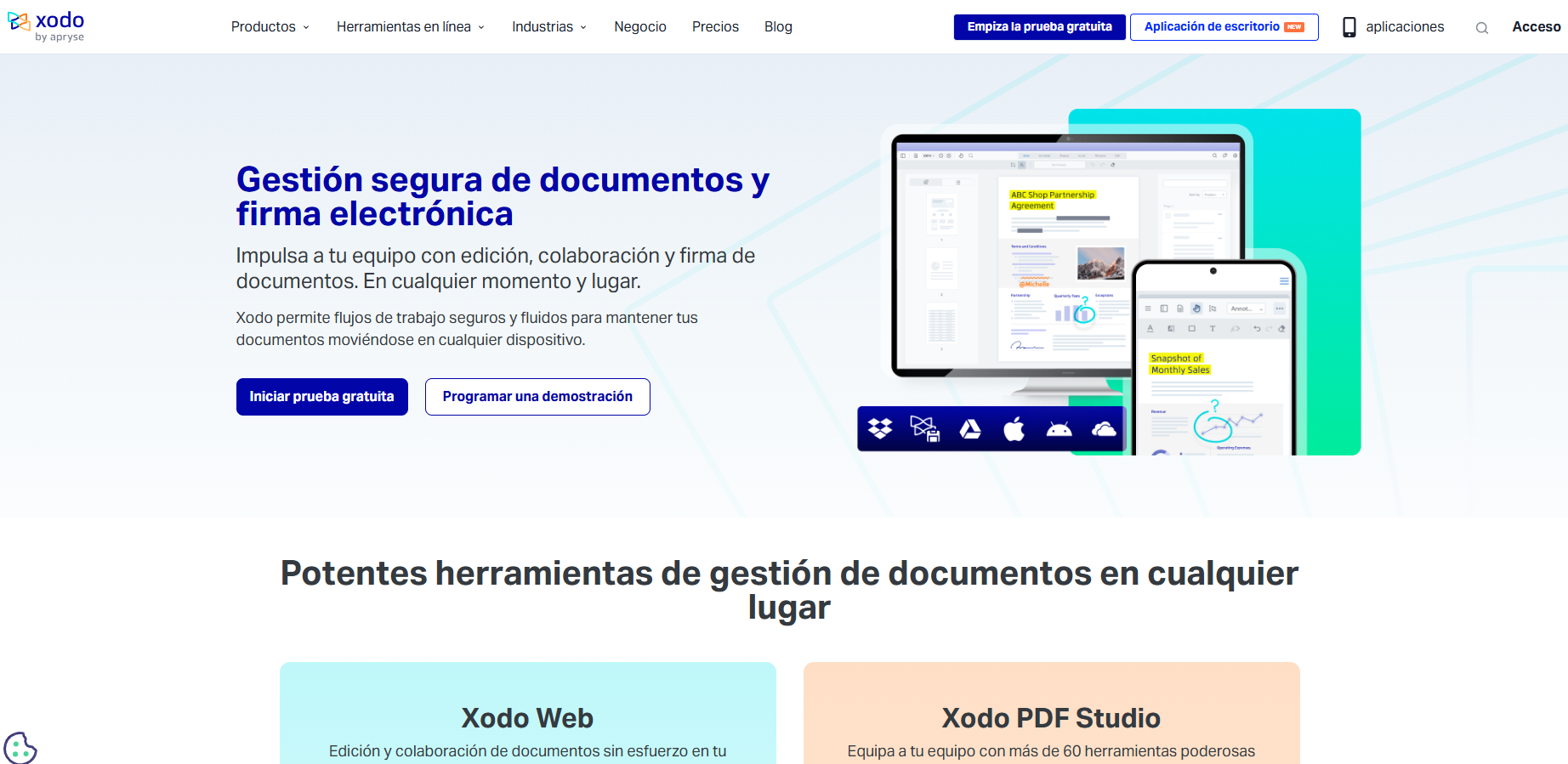Image resolution: width=1568 pixels, height=764 pixels.
Task: Expand the Industrias dropdown
Action: (549, 27)
